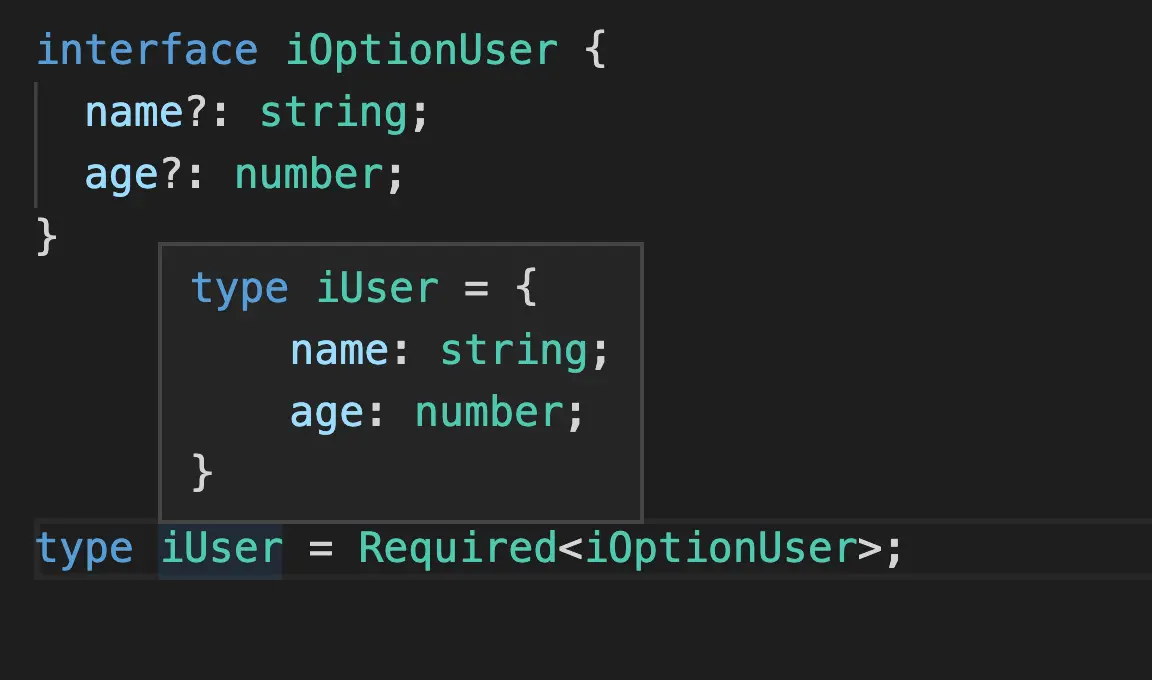Click name property in the tooltip
Screen dimensions: 1152x680
339,350
